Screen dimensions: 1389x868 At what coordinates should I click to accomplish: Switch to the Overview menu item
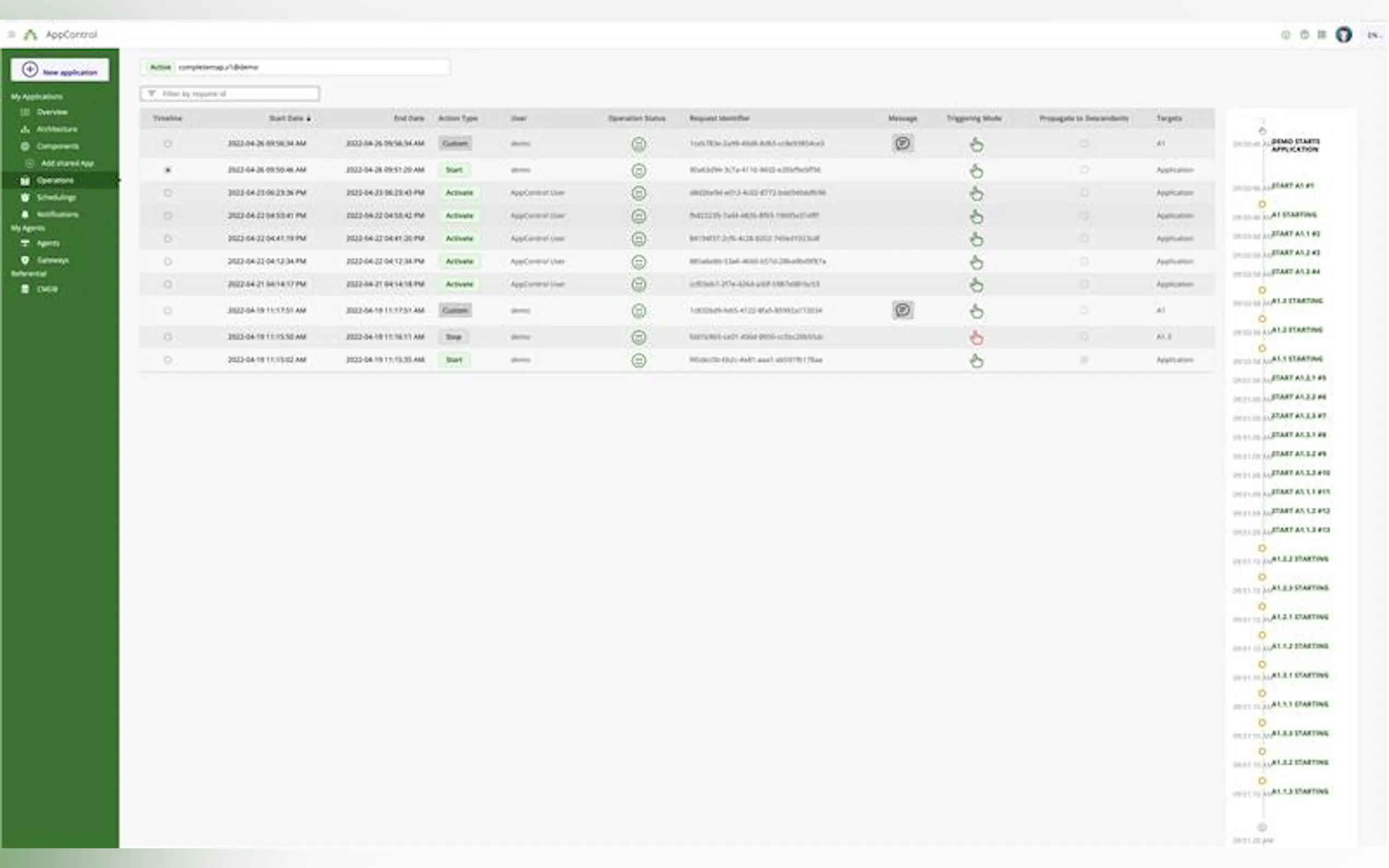(x=52, y=112)
